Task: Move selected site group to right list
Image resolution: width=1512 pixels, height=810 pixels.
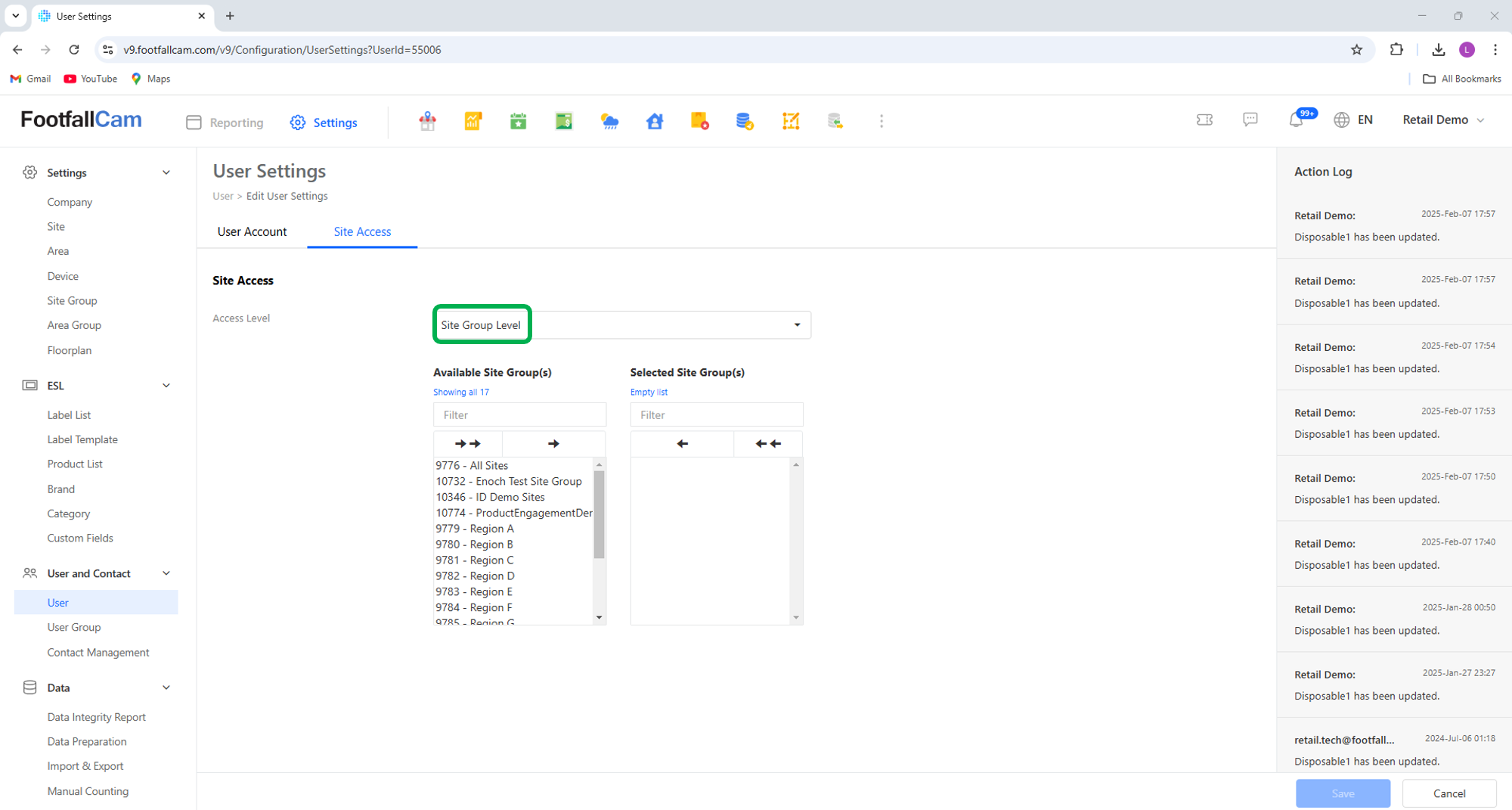Action: coord(554,444)
